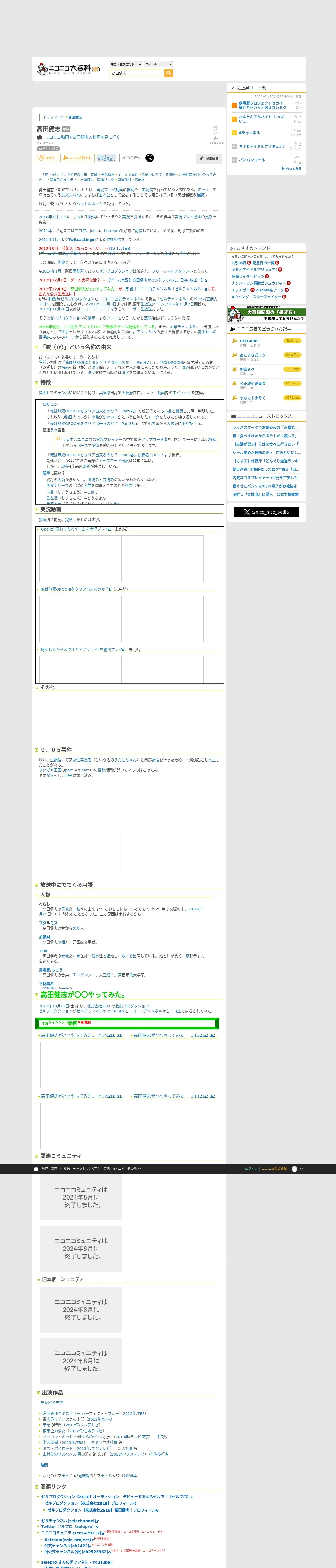This screenshot has height=1568, width=336.
Task: Open the 掲示板へ dropdown button
Action: tap(131, 158)
